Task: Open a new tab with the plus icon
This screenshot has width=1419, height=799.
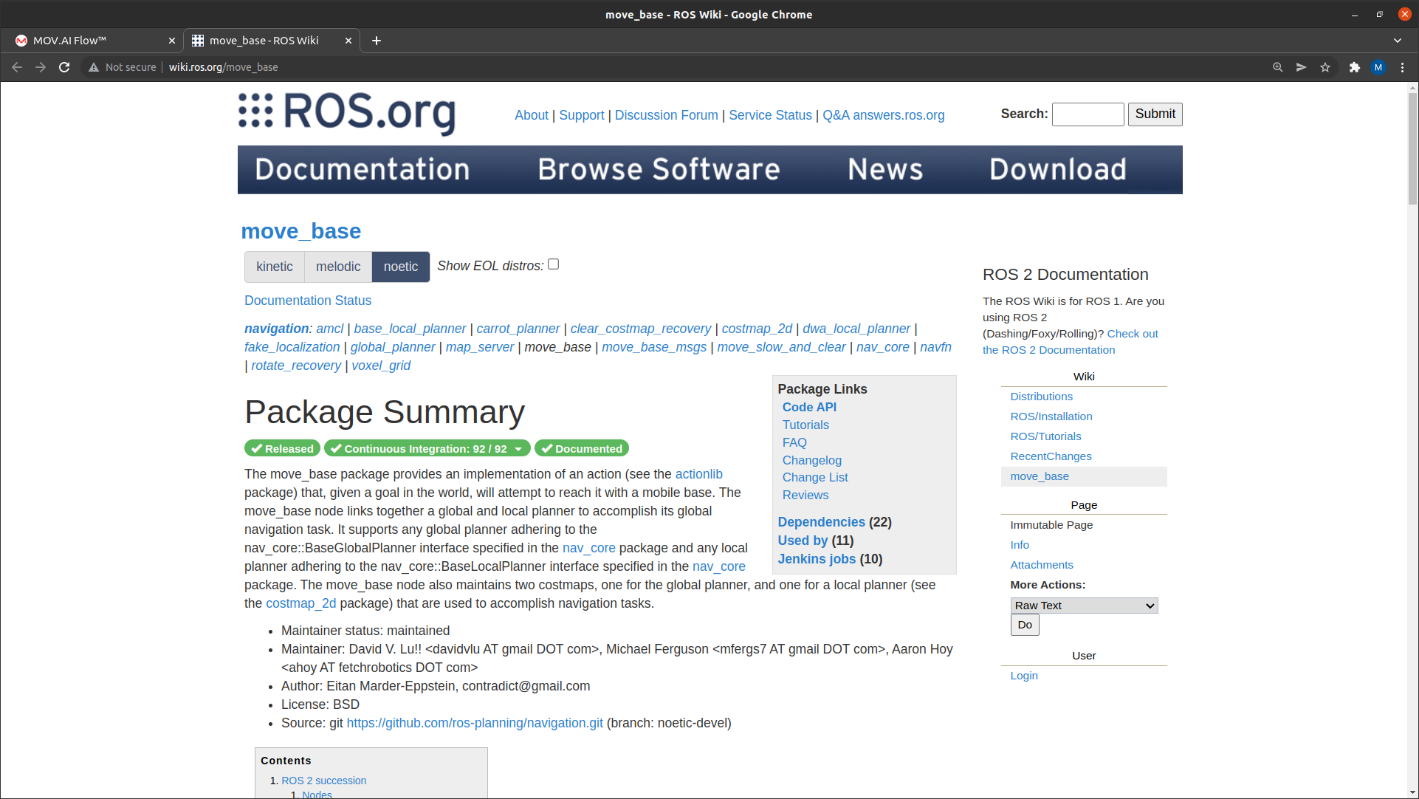Action: click(x=377, y=40)
